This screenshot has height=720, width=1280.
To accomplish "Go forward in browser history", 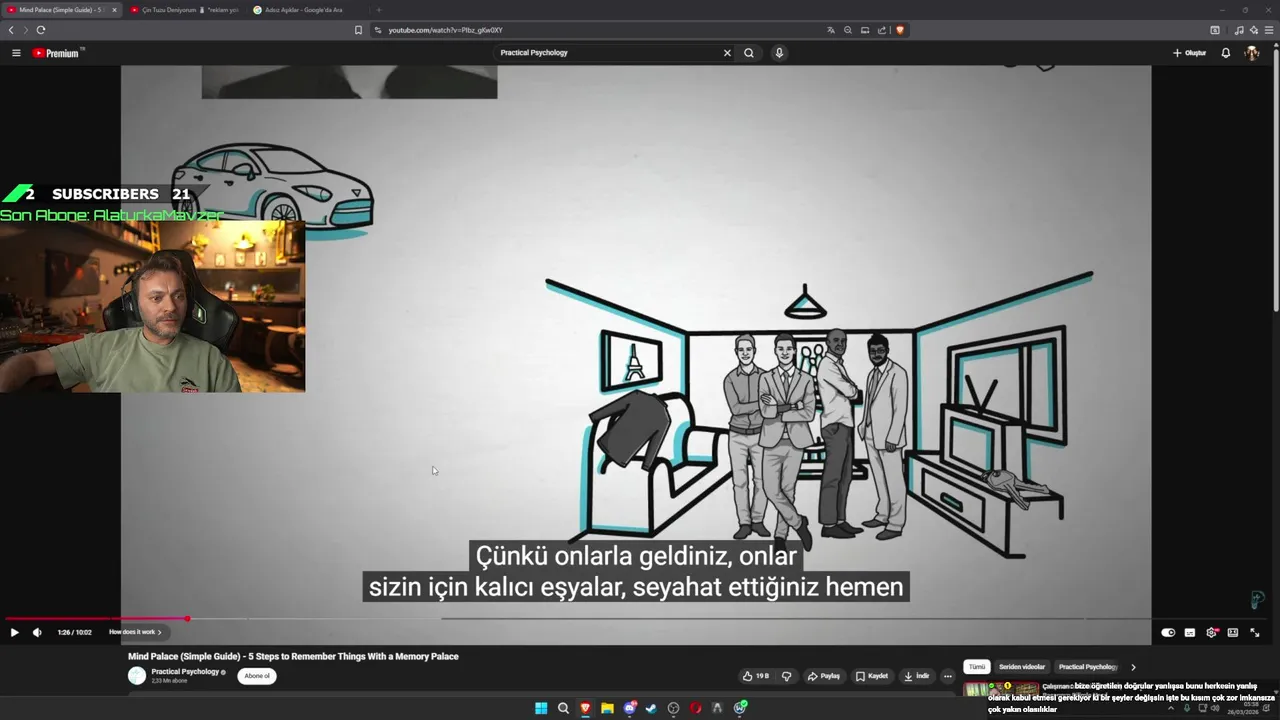I will click(26, 30).
